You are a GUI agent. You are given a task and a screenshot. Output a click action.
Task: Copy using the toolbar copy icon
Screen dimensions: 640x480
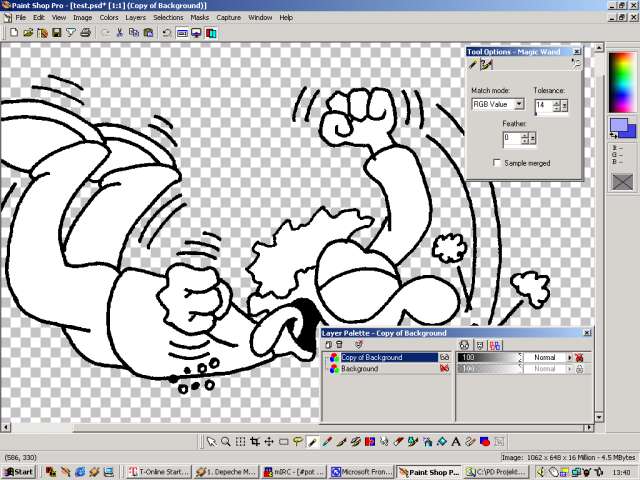click(134, 33)
